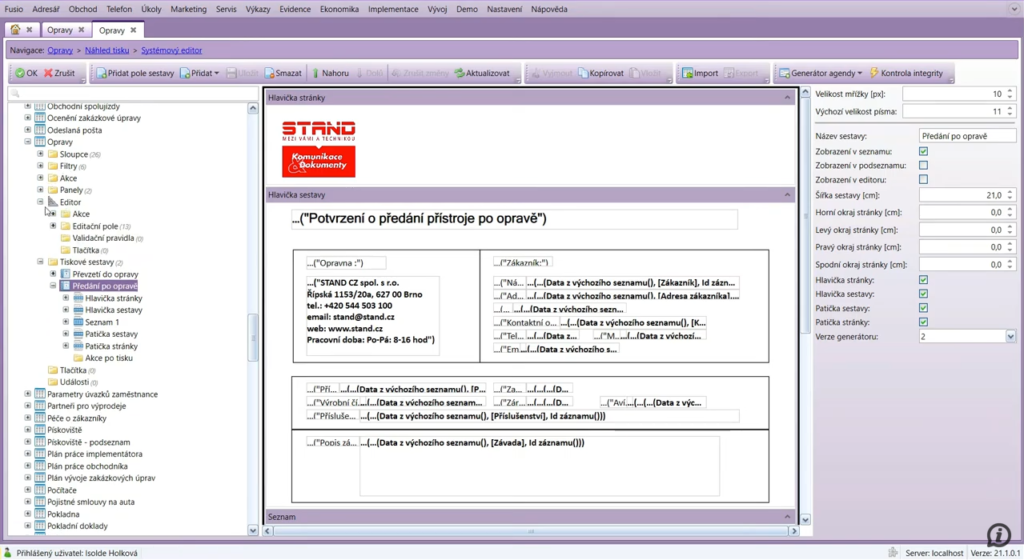Open the Verze generátoru dropdown

point(1009,337)
